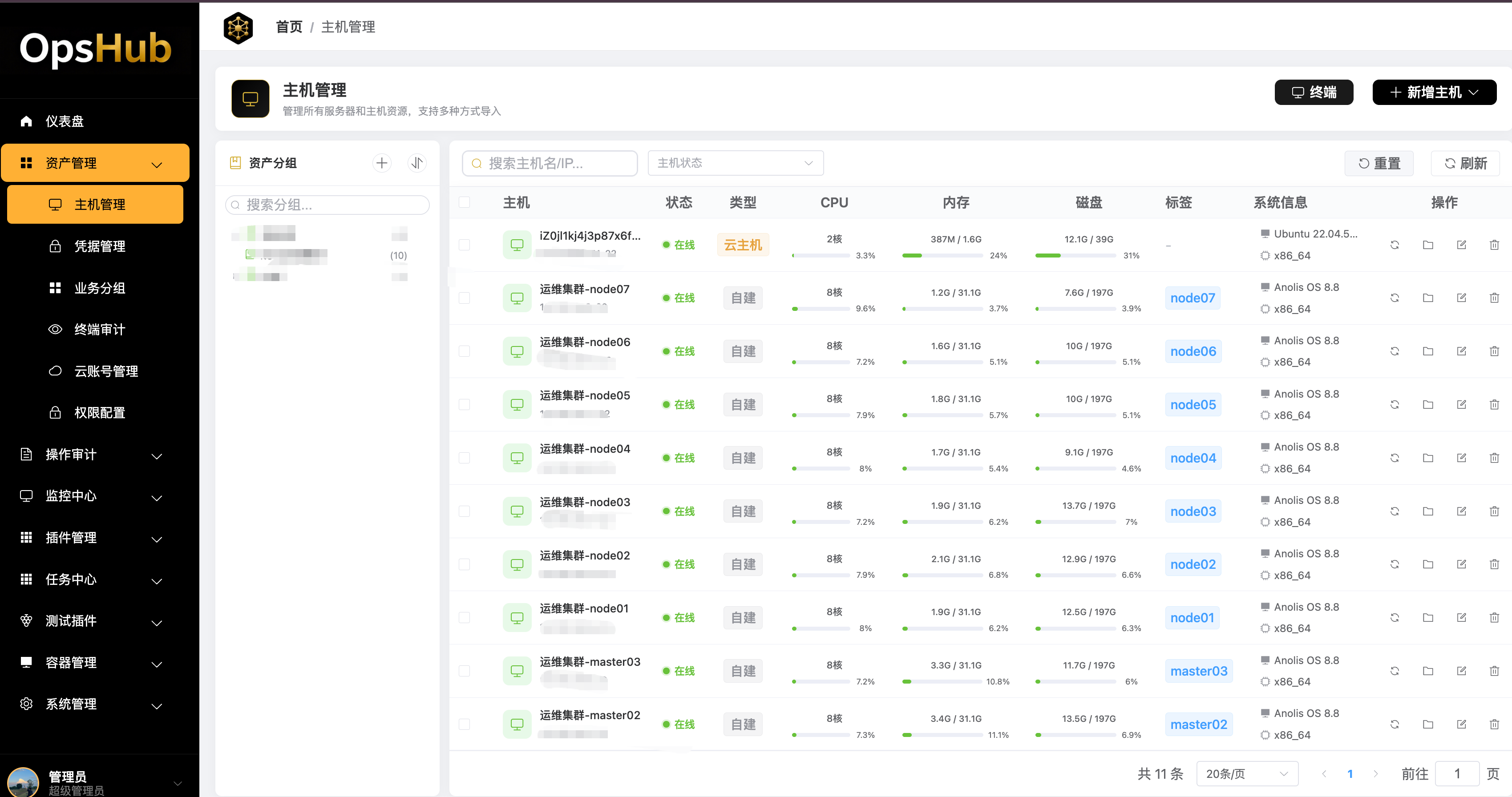Click the monitor icon of node06 host

(517, 351)
